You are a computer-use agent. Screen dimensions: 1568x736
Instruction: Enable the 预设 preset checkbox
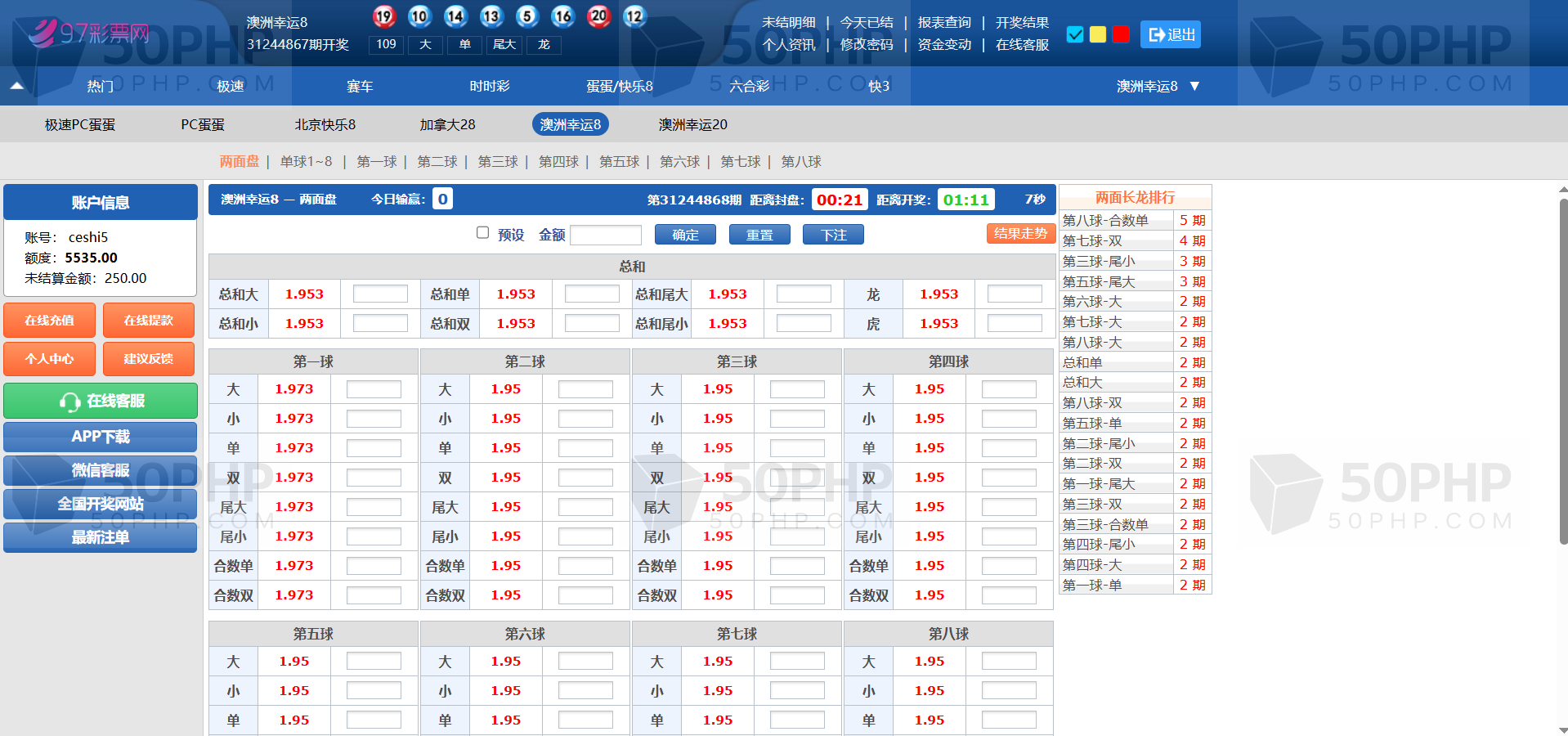[483, 233]
